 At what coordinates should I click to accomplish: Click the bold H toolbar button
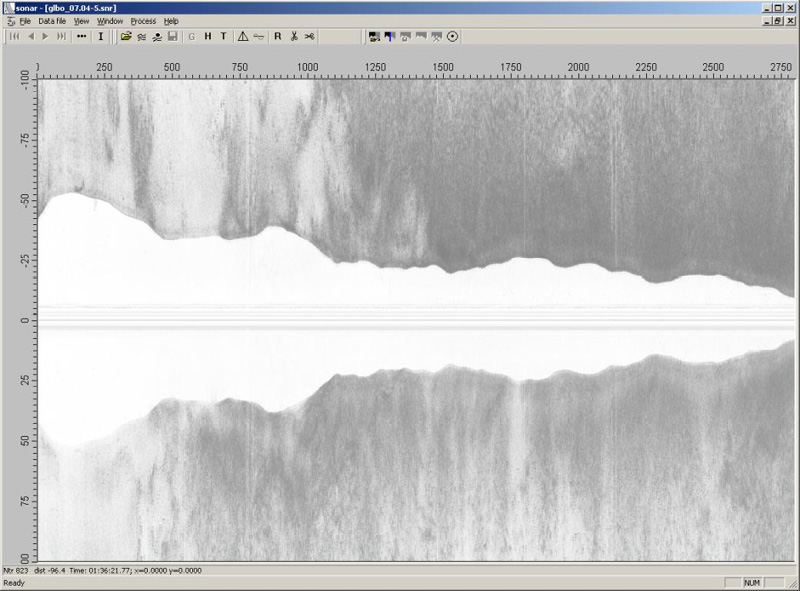pyautogui.click(x=208, y=36)
